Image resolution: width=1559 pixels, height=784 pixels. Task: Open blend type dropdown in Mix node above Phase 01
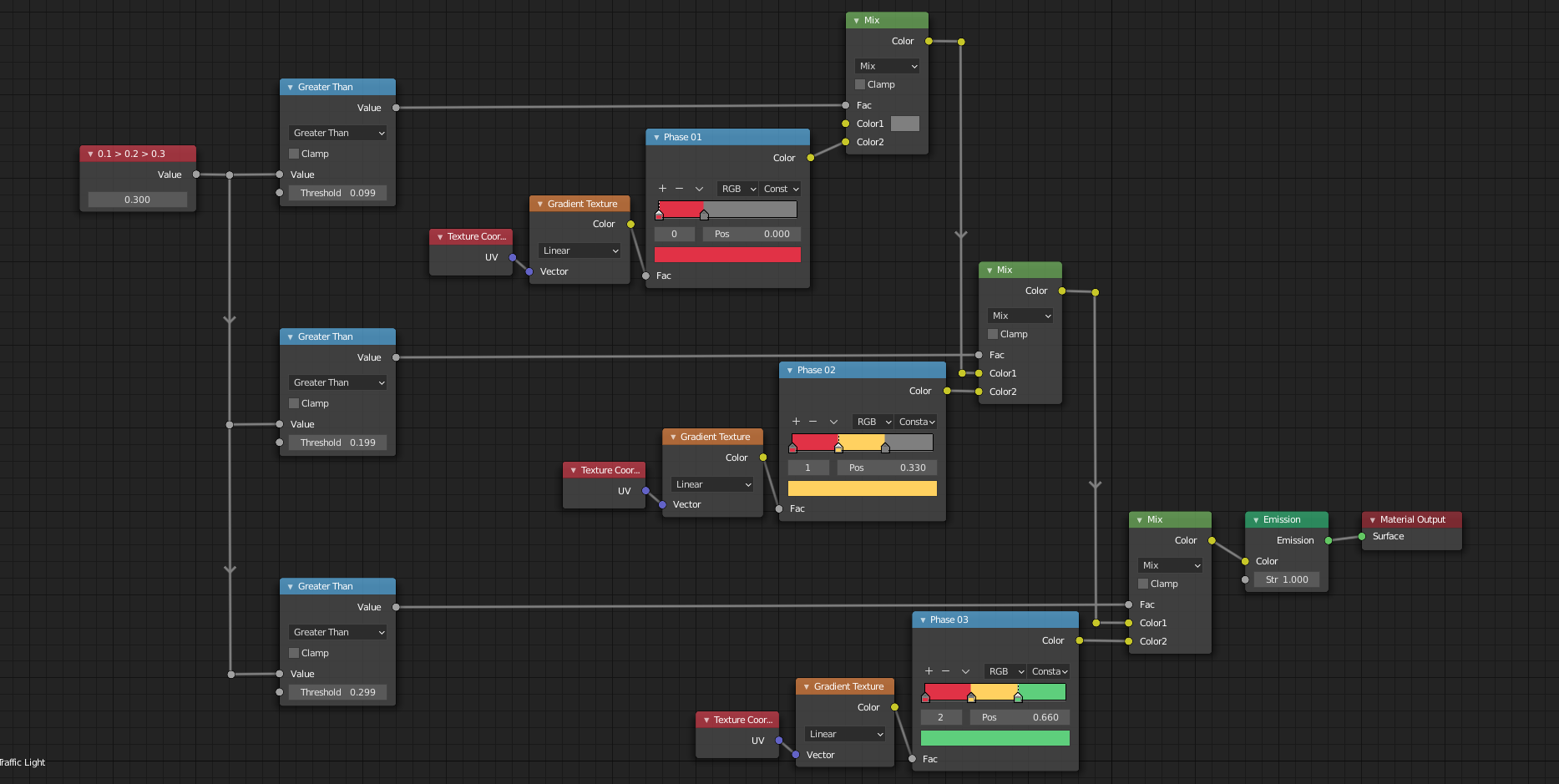[x=887, y=66]
